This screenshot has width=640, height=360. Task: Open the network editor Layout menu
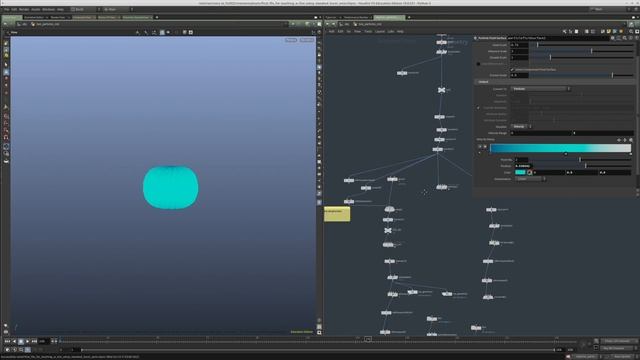pos(380,31)
